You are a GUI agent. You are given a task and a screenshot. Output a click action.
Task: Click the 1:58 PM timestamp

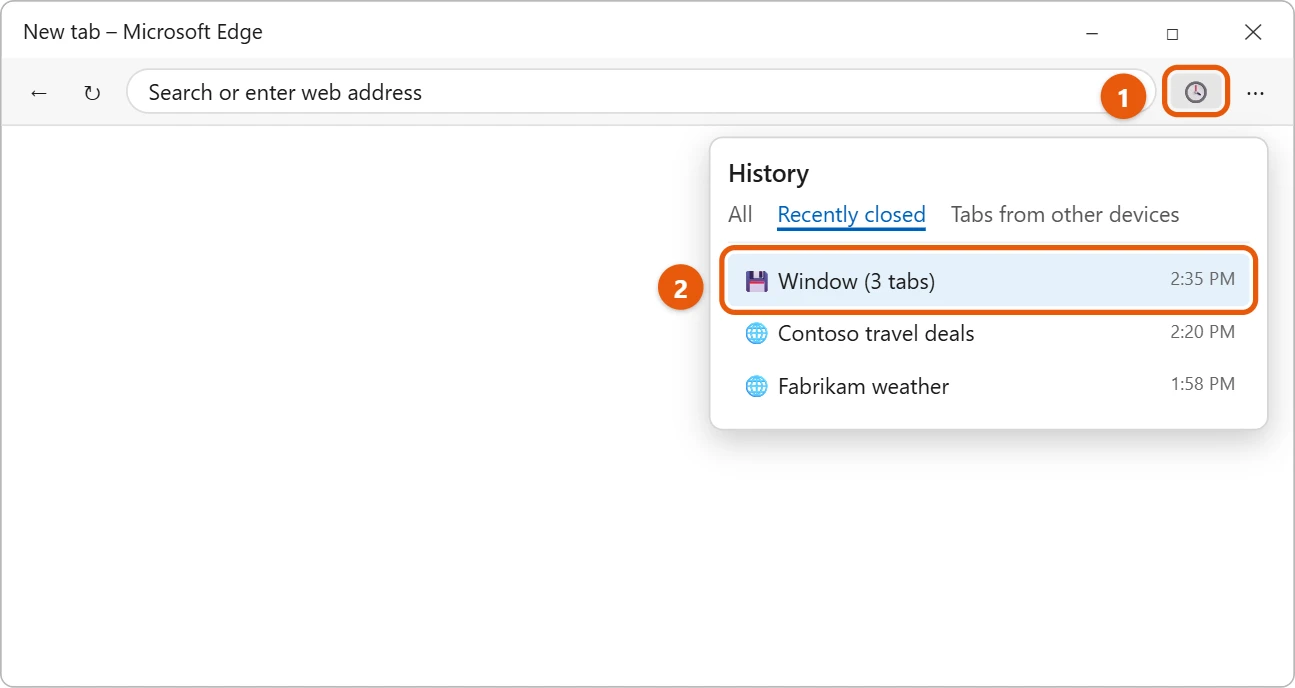coord(1202,383)
